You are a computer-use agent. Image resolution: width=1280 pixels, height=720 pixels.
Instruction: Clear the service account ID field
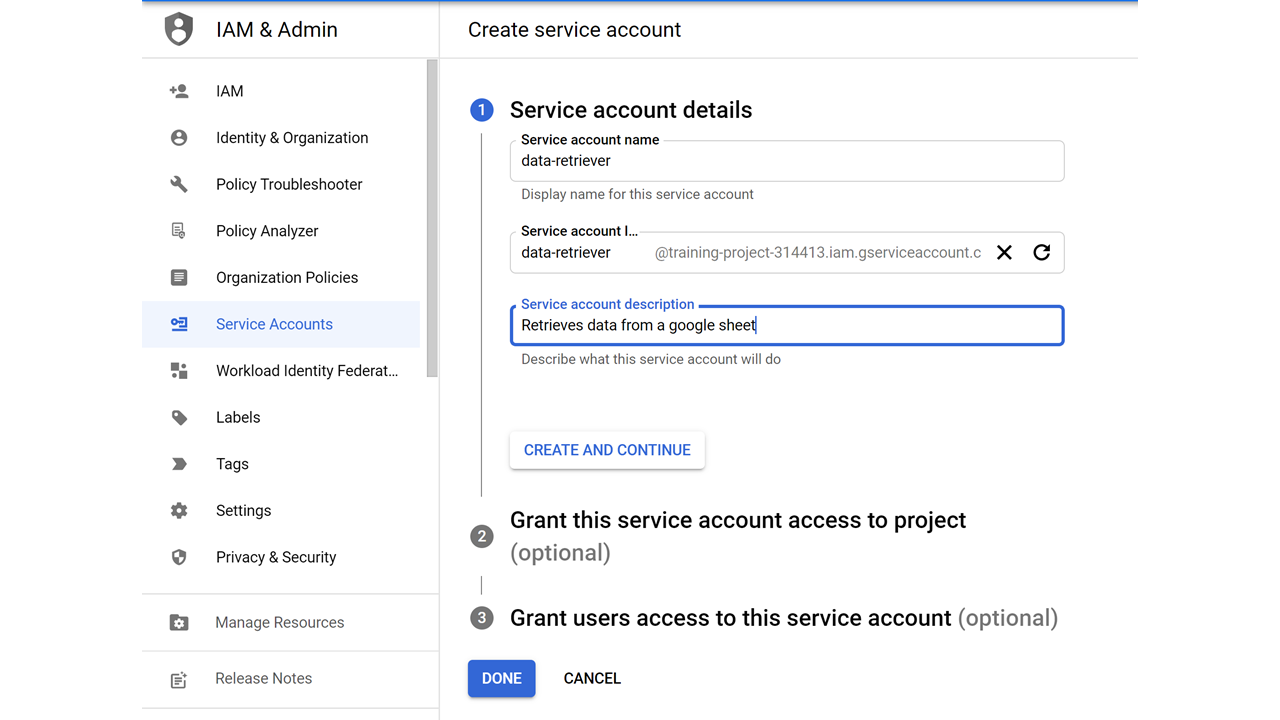[x=1004, y=252]
